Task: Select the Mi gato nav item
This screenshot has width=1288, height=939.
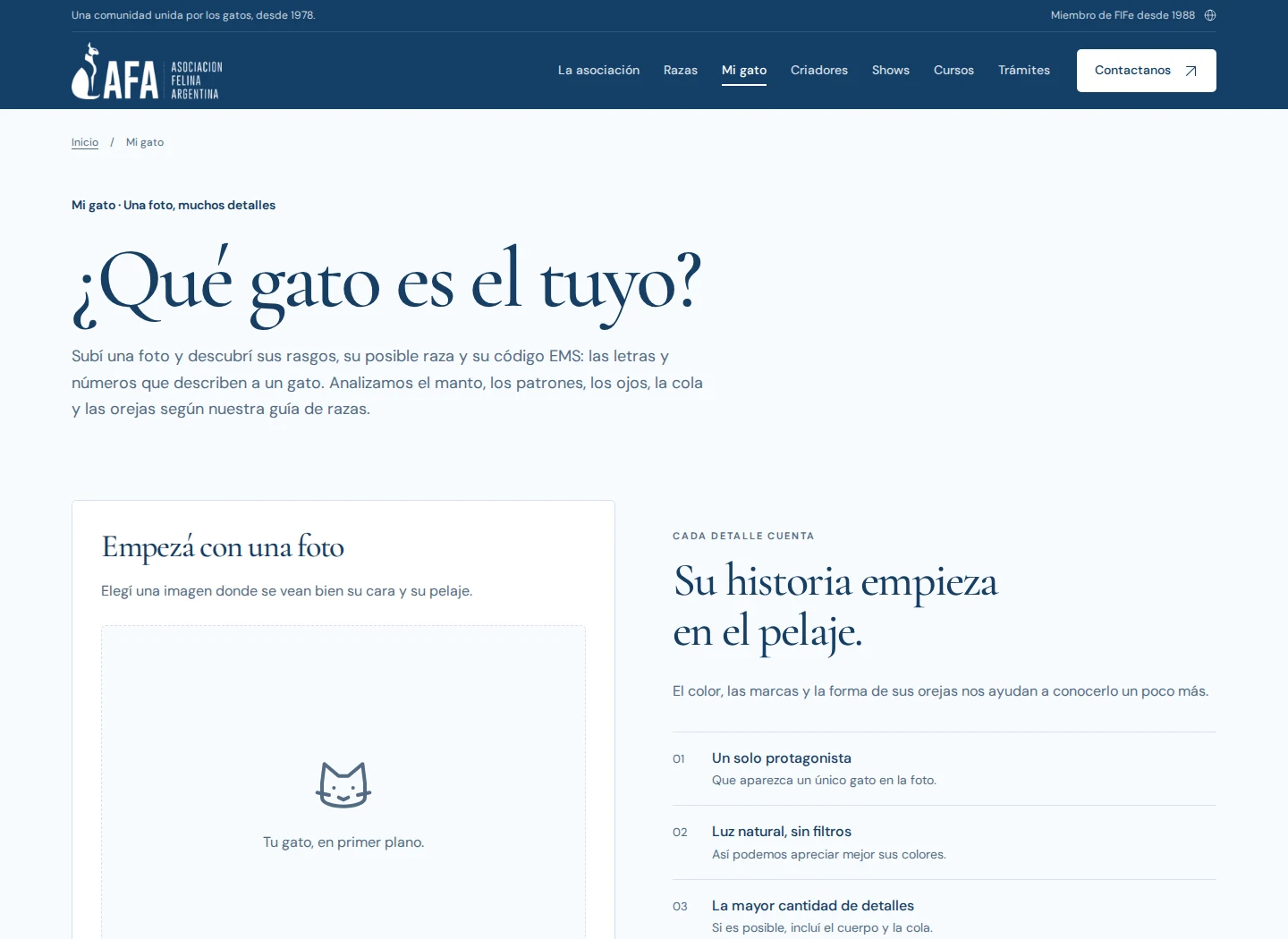Action: click(x=744, y=70)
